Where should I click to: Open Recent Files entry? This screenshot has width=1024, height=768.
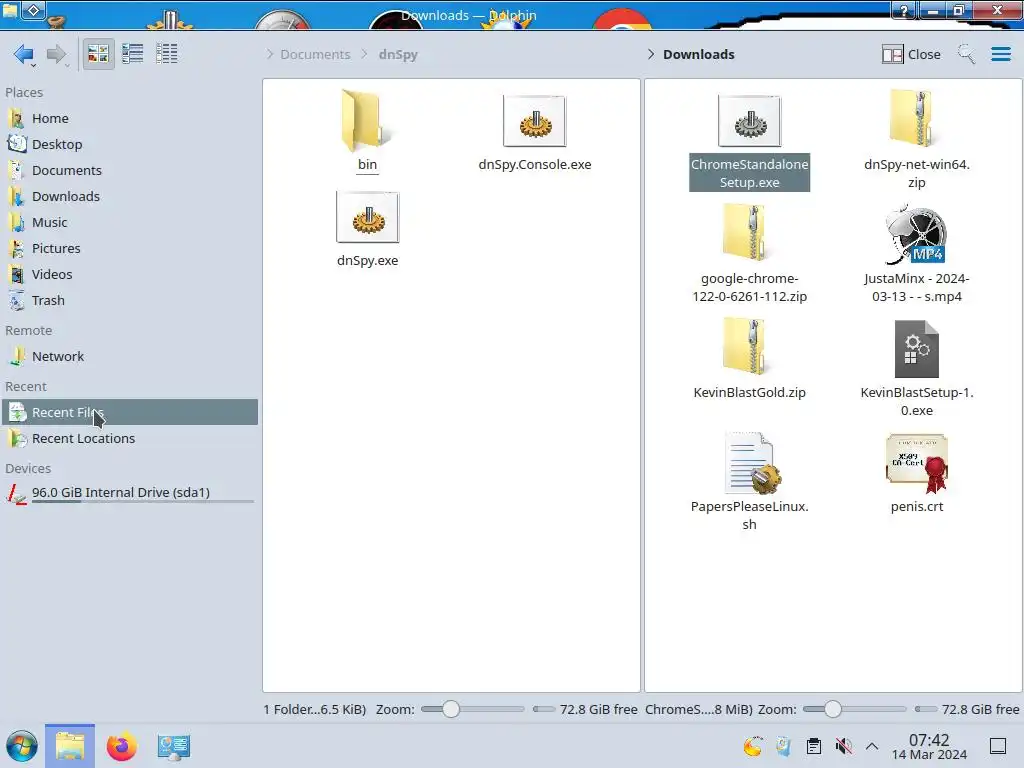(129, 412)
